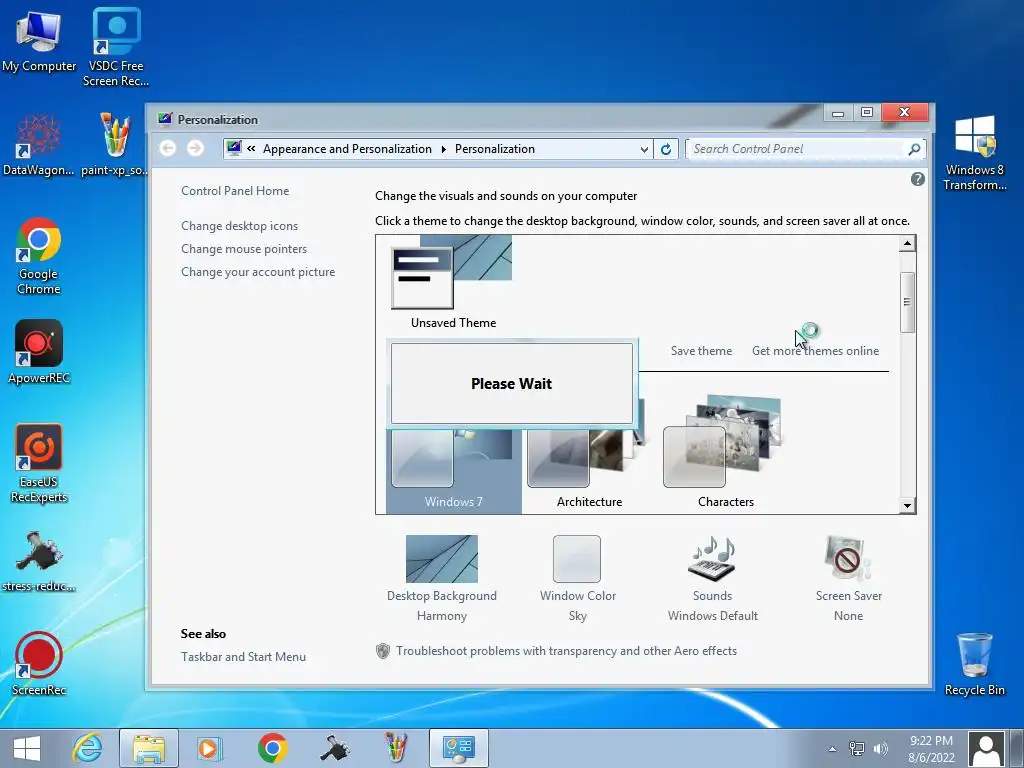Maximize the Personalization window
1024x768 pixels.
pyautogui.click(x=867, y=112)
